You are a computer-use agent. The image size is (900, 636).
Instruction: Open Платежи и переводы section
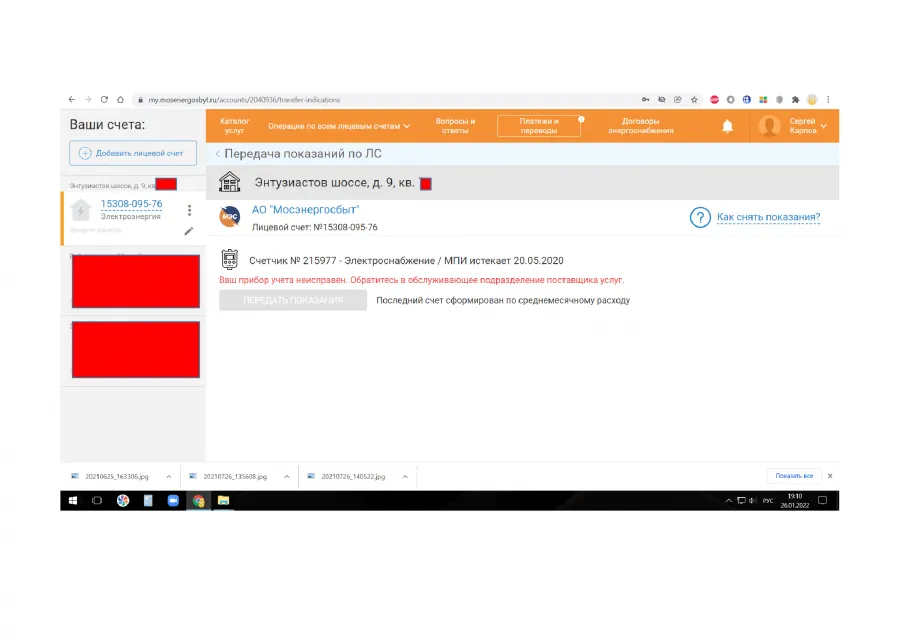point(539,126)
